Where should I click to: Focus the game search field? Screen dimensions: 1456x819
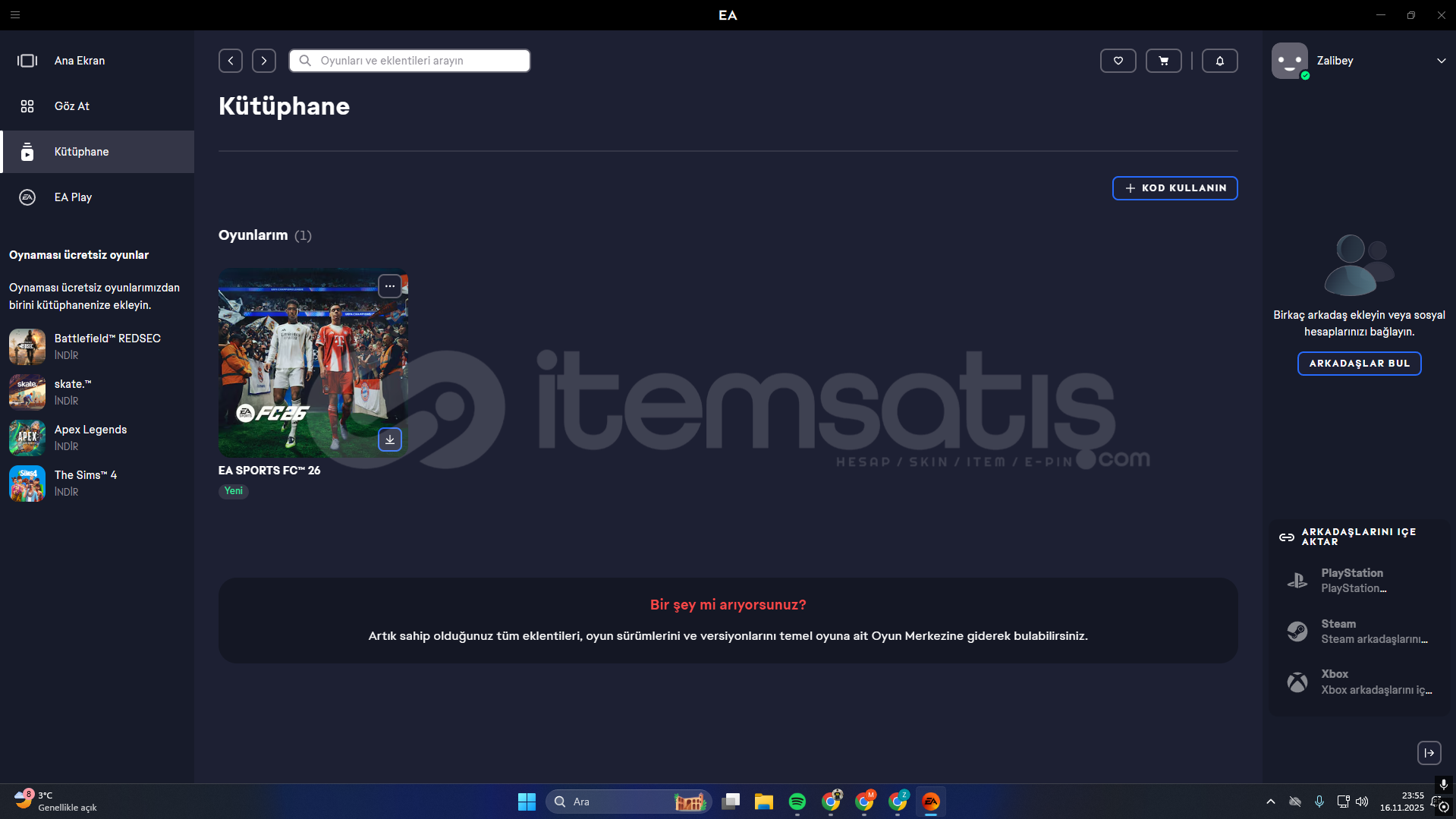click(410, 61)
